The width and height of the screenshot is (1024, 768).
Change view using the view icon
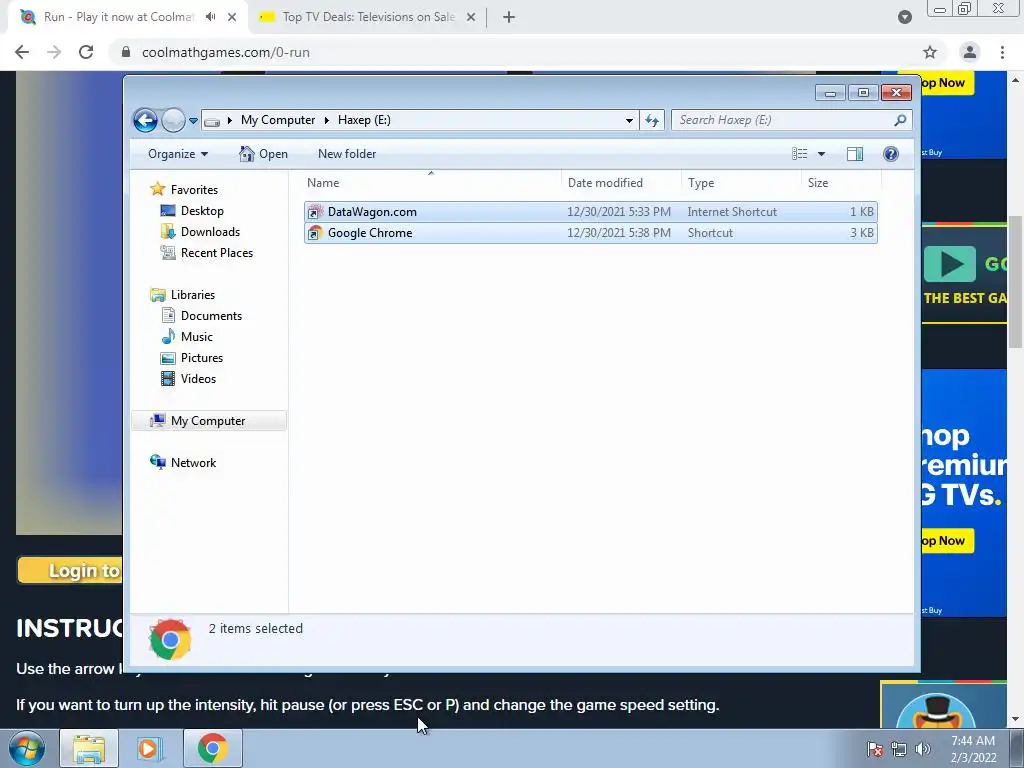coord(800,154)
